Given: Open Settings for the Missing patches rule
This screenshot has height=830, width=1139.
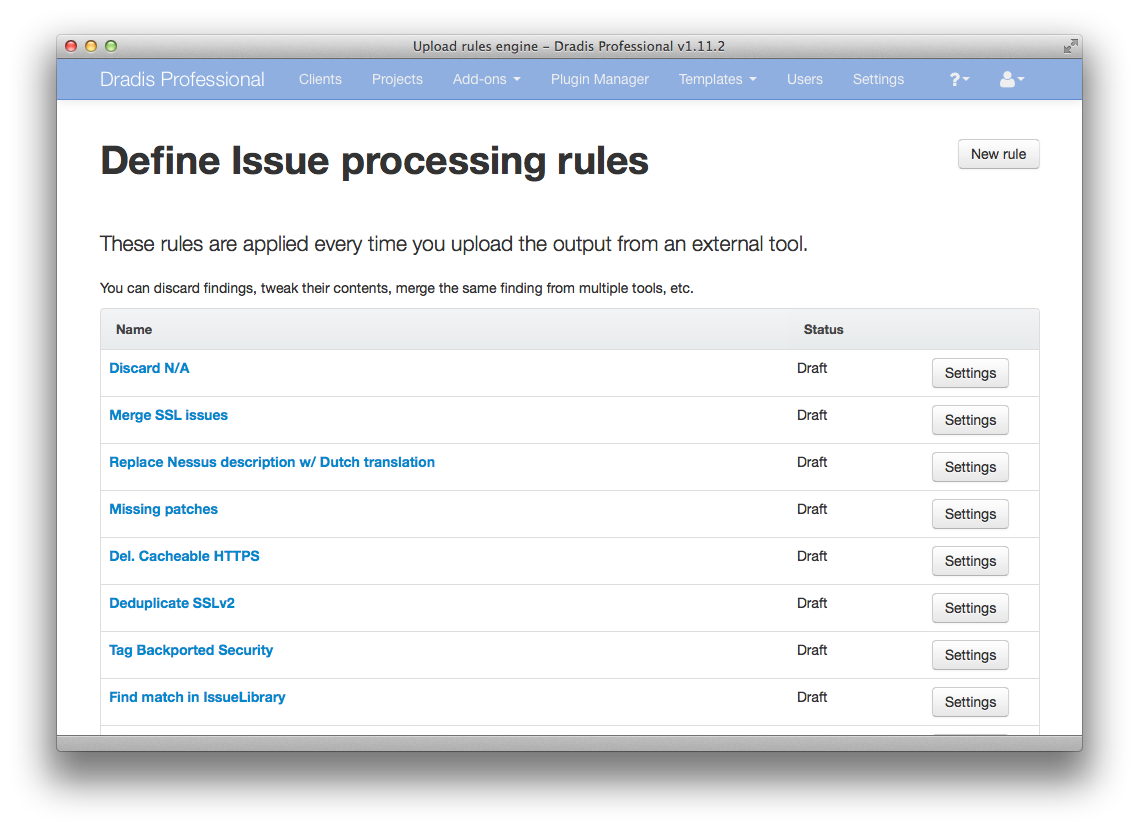Looking at the screenshot, I should (x=969, y=514).
